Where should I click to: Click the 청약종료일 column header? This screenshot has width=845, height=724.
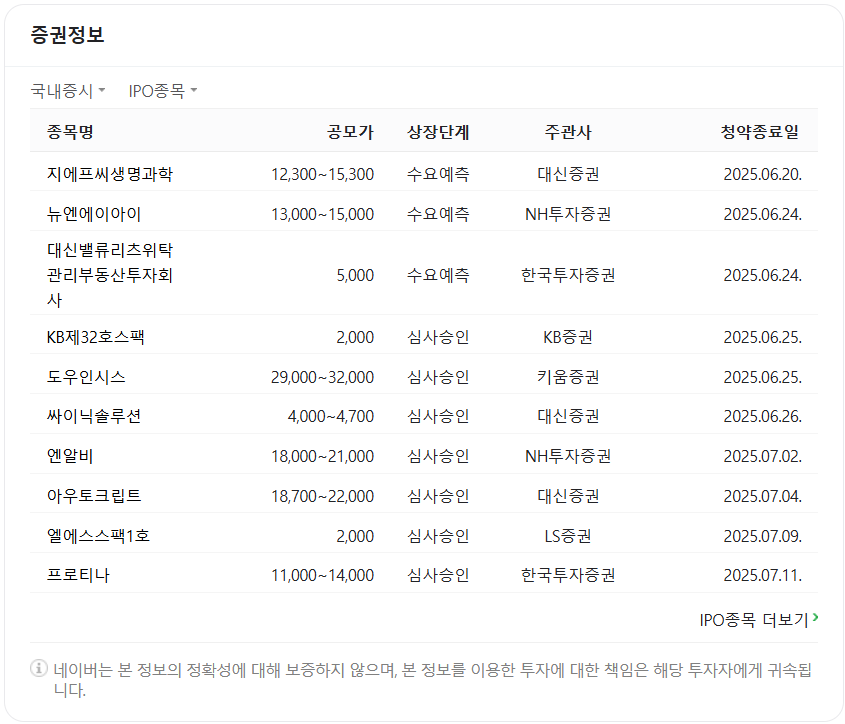760,132
